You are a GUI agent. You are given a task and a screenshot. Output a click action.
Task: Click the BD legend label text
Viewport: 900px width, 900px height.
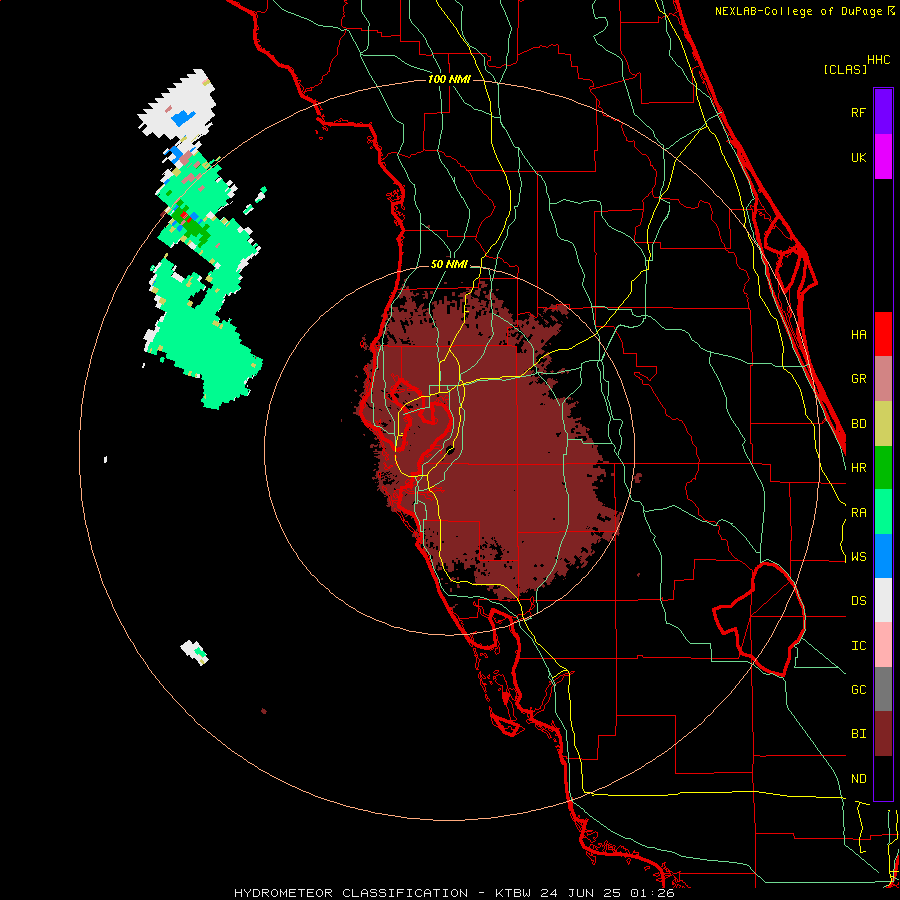click(x=858, y=424)
